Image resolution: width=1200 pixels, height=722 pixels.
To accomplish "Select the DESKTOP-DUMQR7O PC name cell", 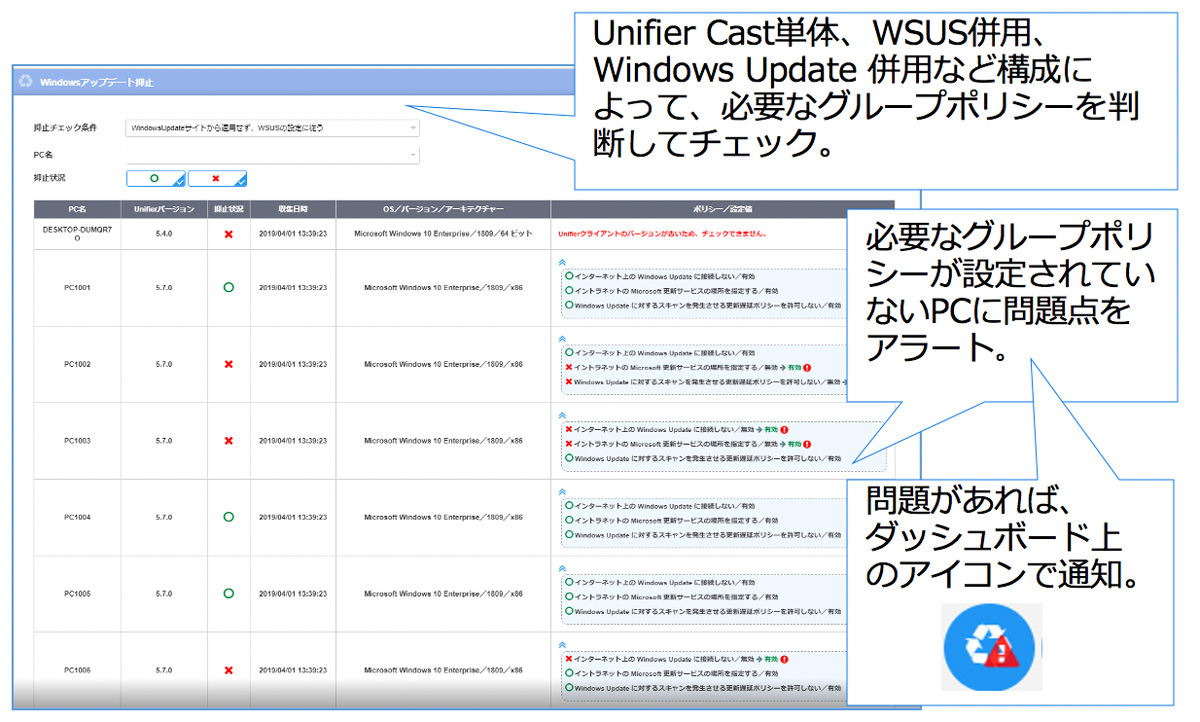I will click(x=78, y=234).
